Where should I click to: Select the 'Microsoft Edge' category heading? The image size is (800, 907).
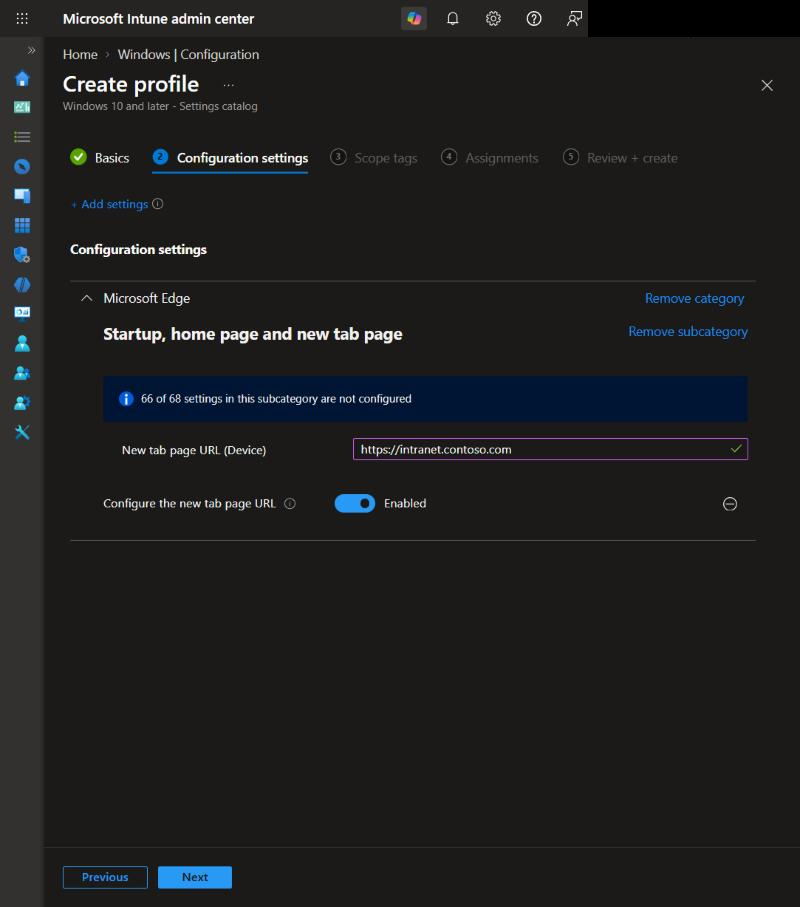point(146,298)
